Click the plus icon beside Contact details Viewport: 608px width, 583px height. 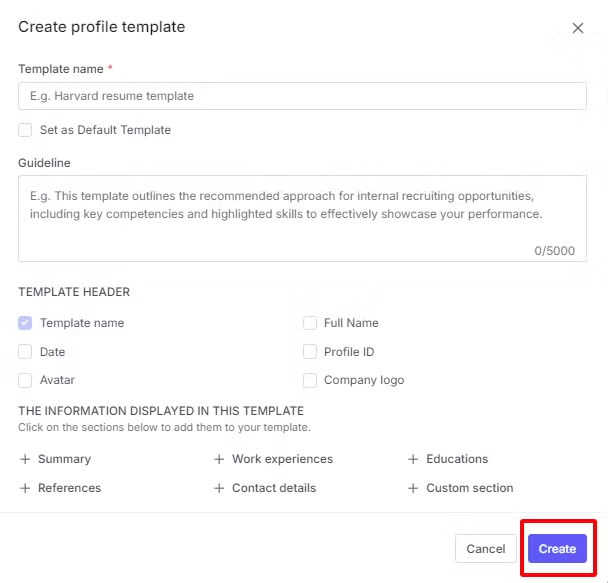[219, 488]
